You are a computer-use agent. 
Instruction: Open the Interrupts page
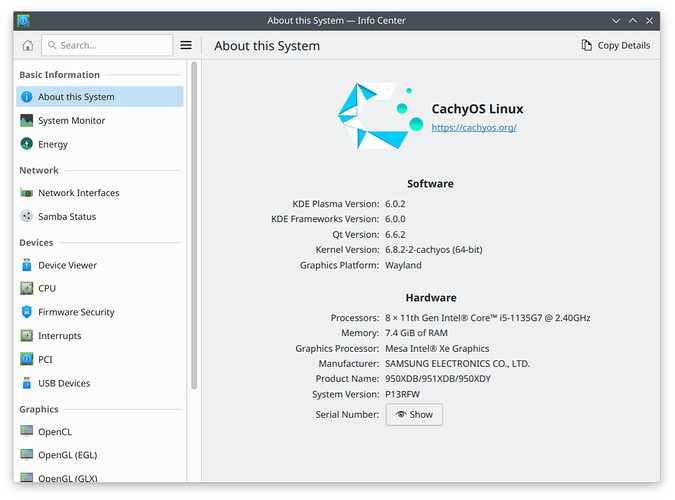click(59, 337)
